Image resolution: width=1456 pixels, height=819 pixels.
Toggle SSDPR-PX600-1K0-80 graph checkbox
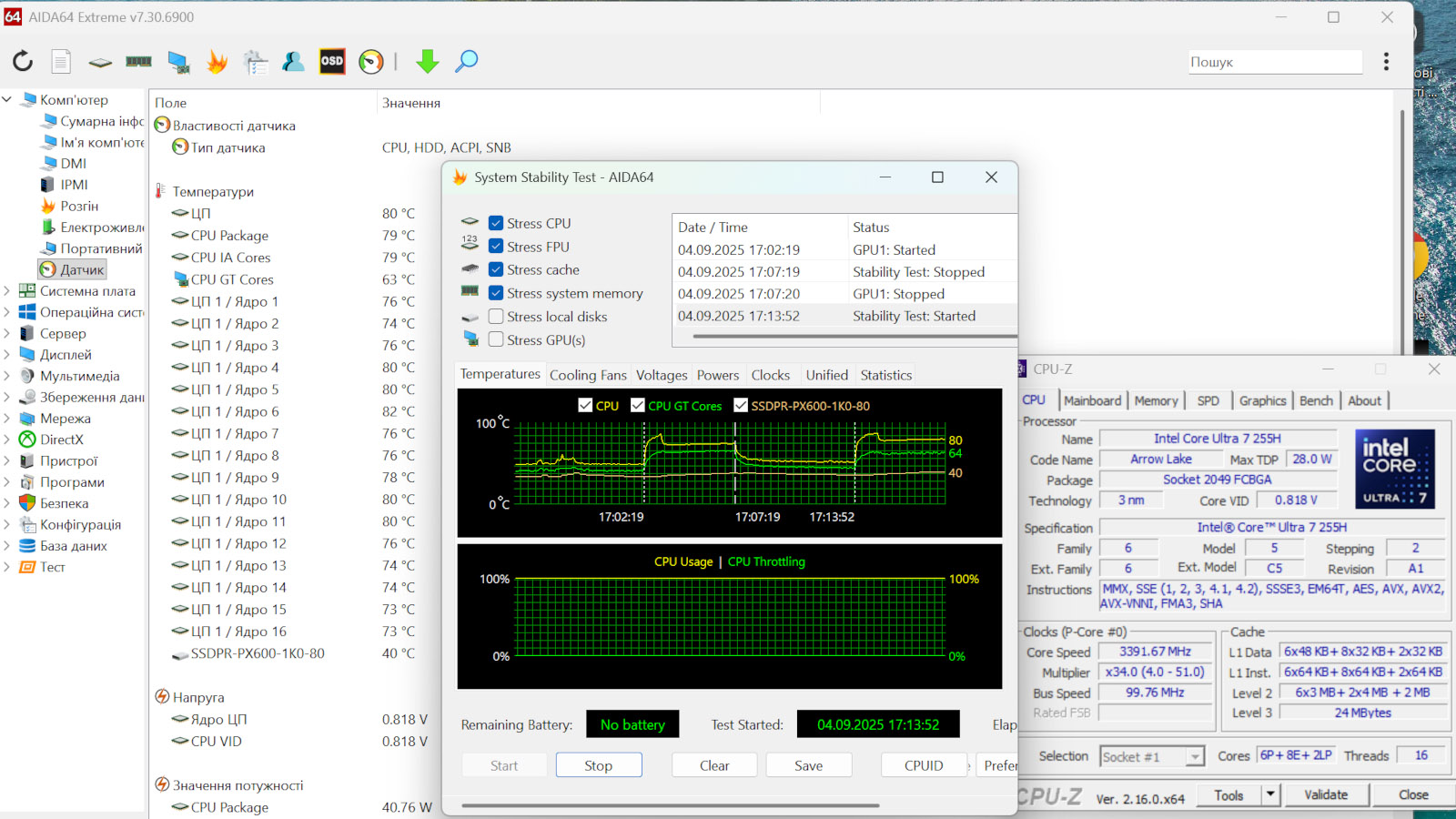tap(741, 405)
